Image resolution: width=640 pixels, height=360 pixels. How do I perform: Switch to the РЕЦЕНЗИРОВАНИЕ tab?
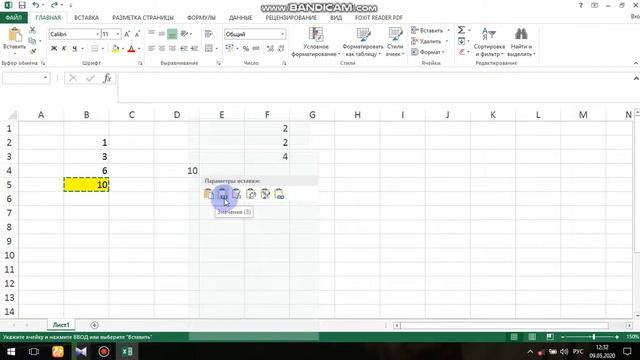(291, 18)
